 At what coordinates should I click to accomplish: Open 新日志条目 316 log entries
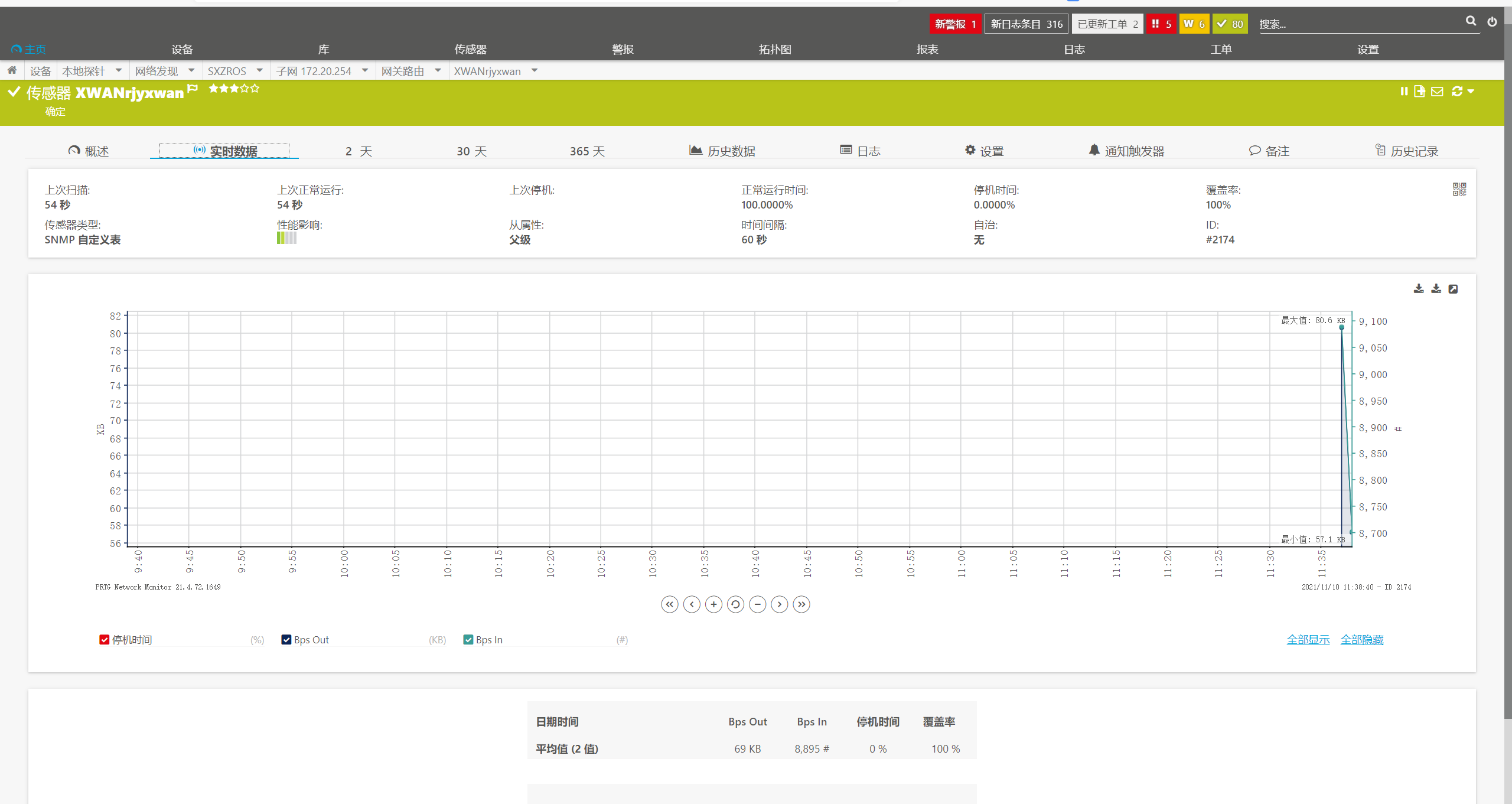click(x=1027, y=24)
